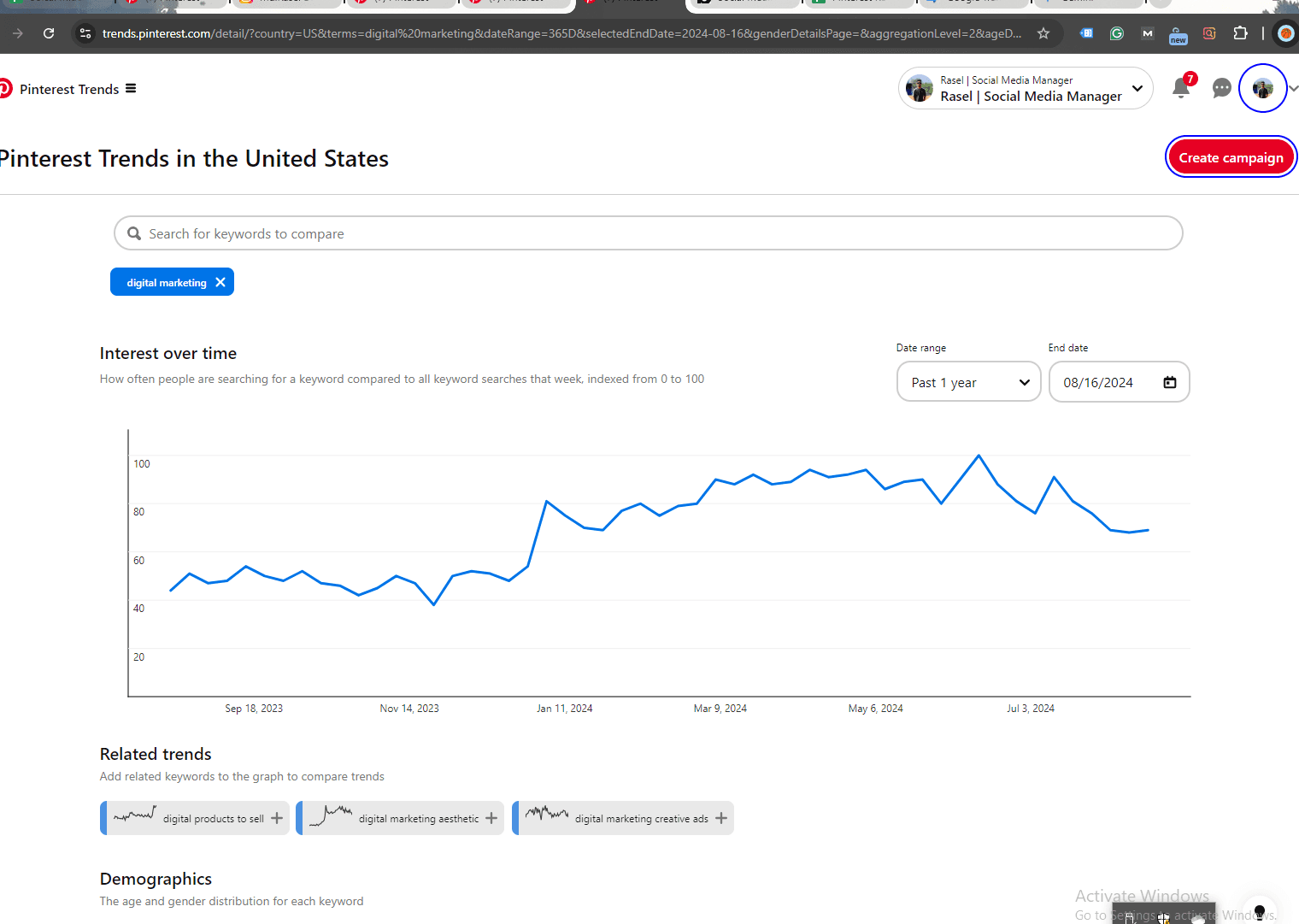Click the trends.pinterest.com address bar URL
Image resolution: width=1299 pixels, height=924 pixels.
coord(561,33)
